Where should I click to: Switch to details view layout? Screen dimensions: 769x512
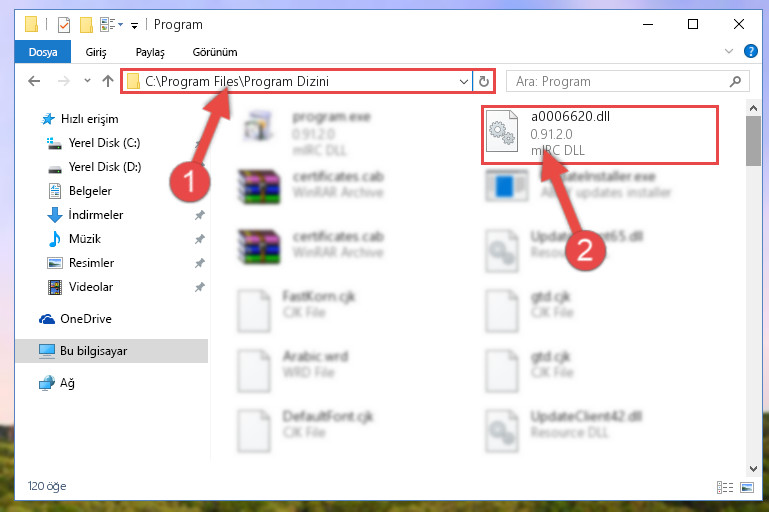pyautogui.click(x=724, y=487)
